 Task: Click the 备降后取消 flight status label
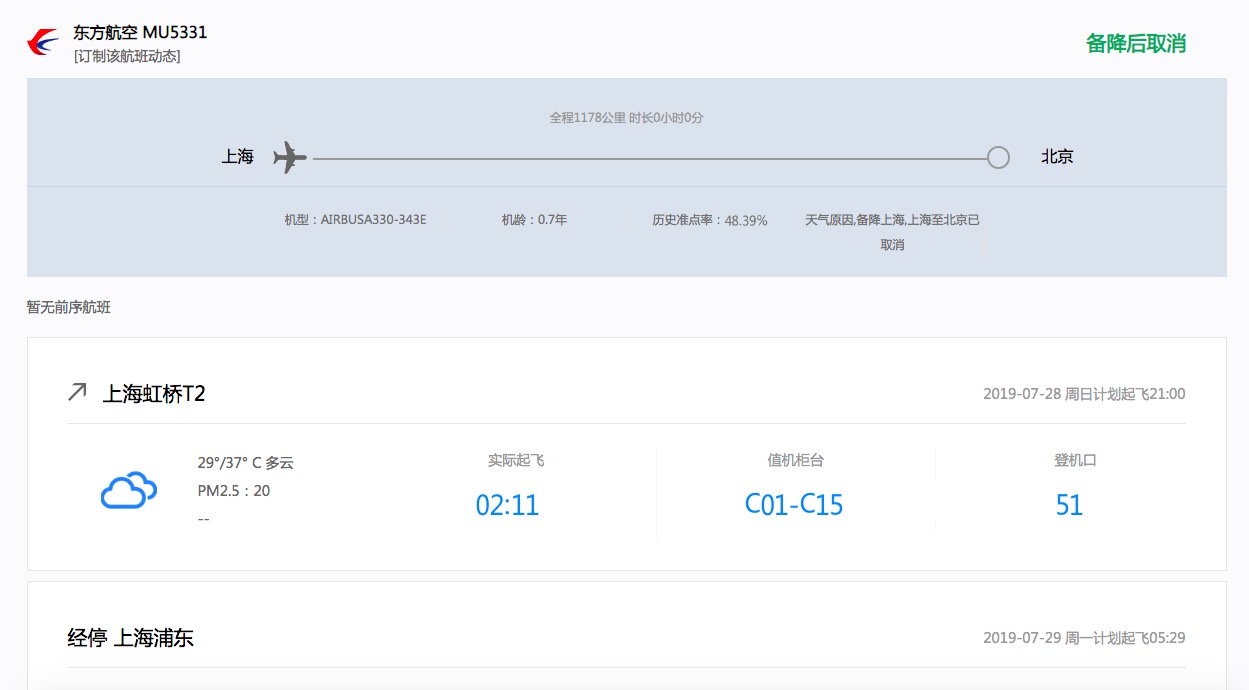pyautogui.click(x=1135, y=44)
